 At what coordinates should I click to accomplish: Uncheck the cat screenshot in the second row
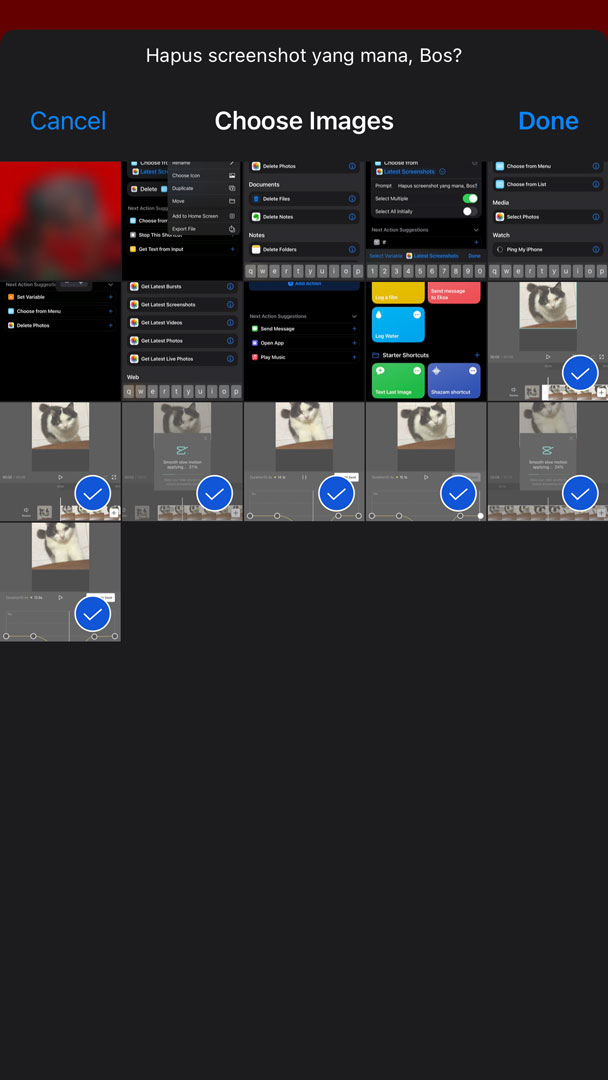[x=580, y=373]
